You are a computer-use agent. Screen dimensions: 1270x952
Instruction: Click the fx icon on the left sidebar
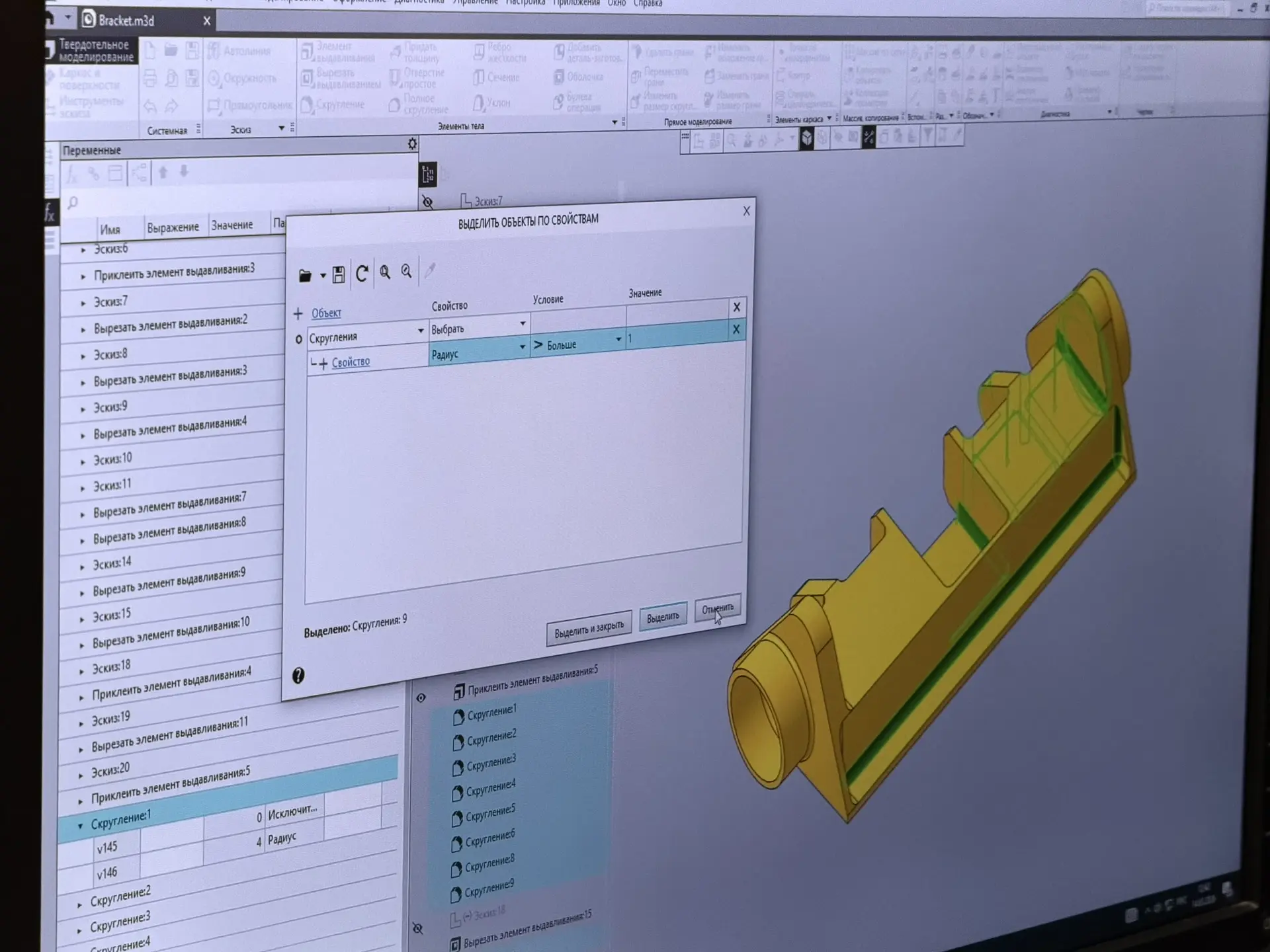pyautogui.click(x=50, y=212)
